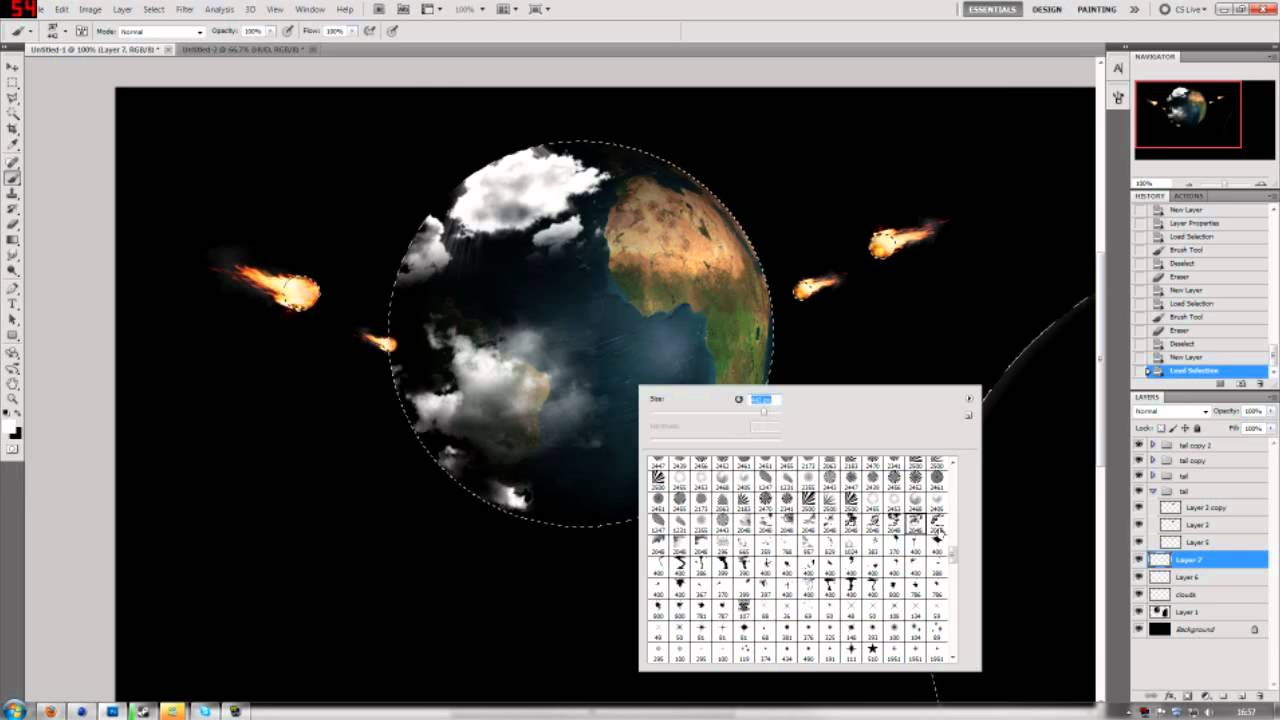The image size is (1280, 720).
Task: Select the Eraser tool in toolbox
Action: 13,224
